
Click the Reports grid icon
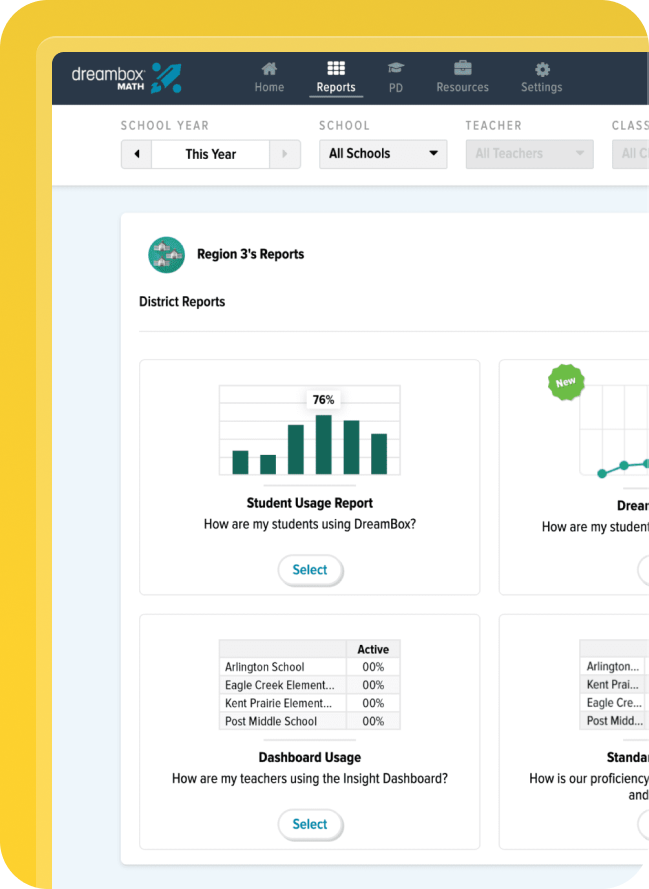[x=336, y=69]
